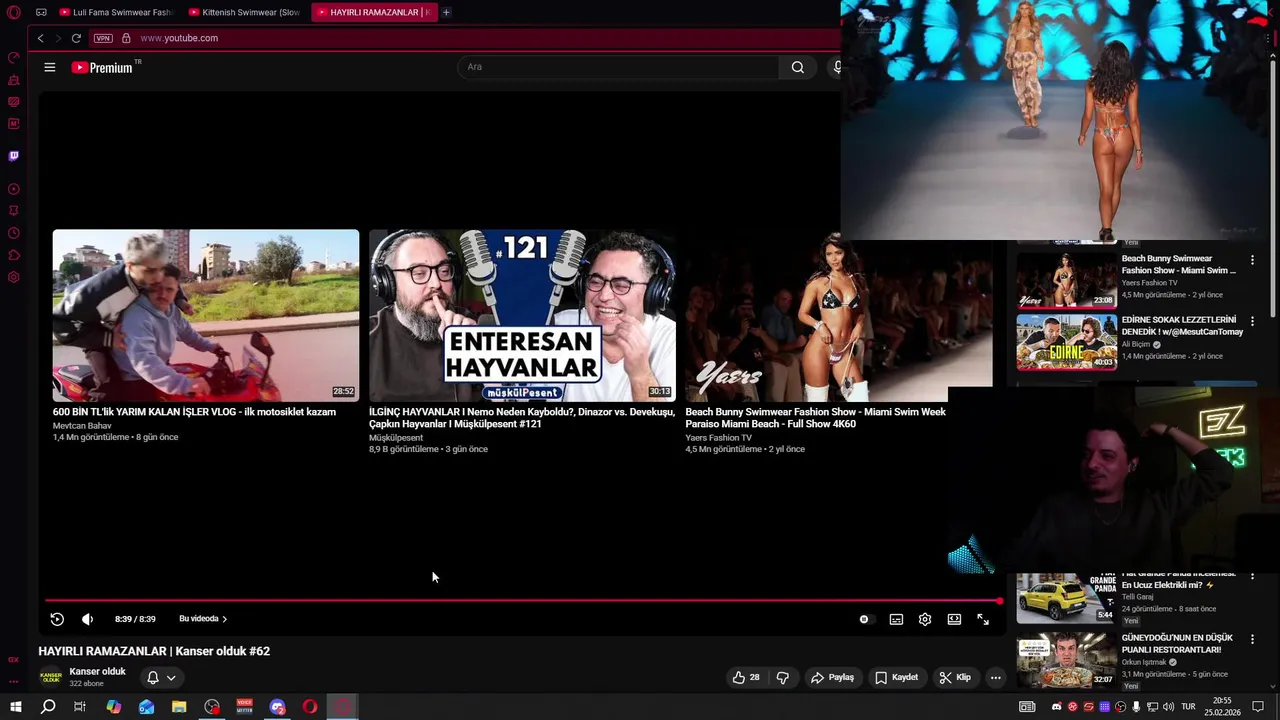Enter fullscreen mode

click(x=983, y=619)
